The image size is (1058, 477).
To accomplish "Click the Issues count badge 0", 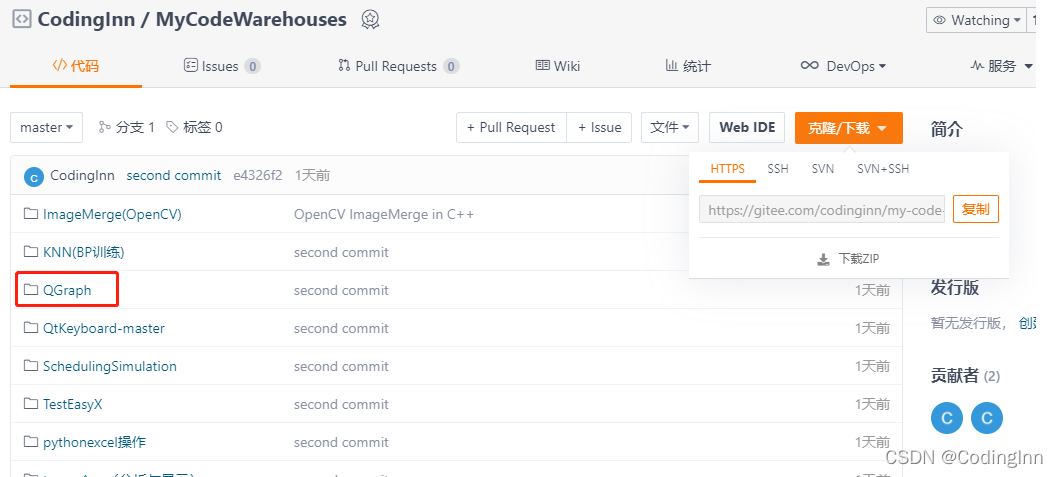I will click(252, 66).
